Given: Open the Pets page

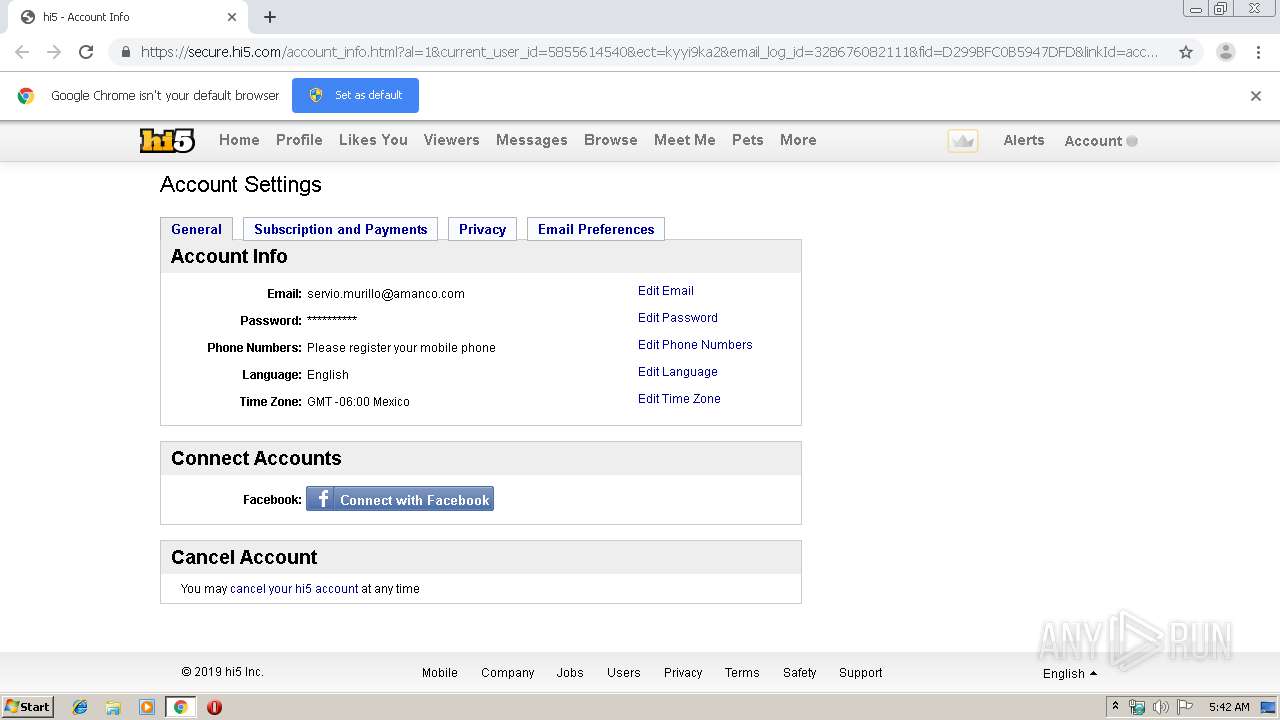Looking at the screenshot, I should (x=747, y=140).
